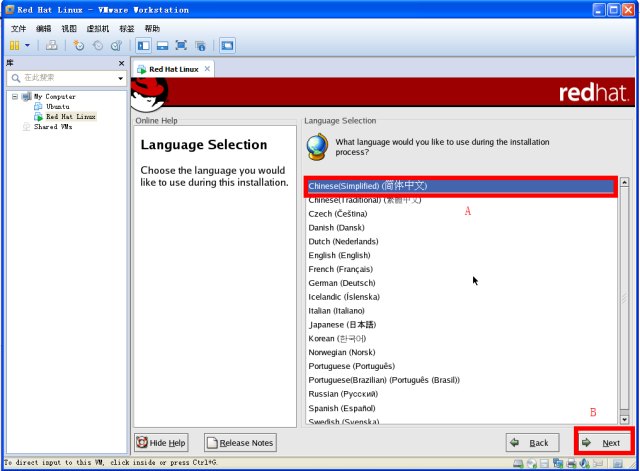Click the network adapter status icon
The height and width of the screenshot is (471, 640).
pyautogui.click(x=558, y=464)
